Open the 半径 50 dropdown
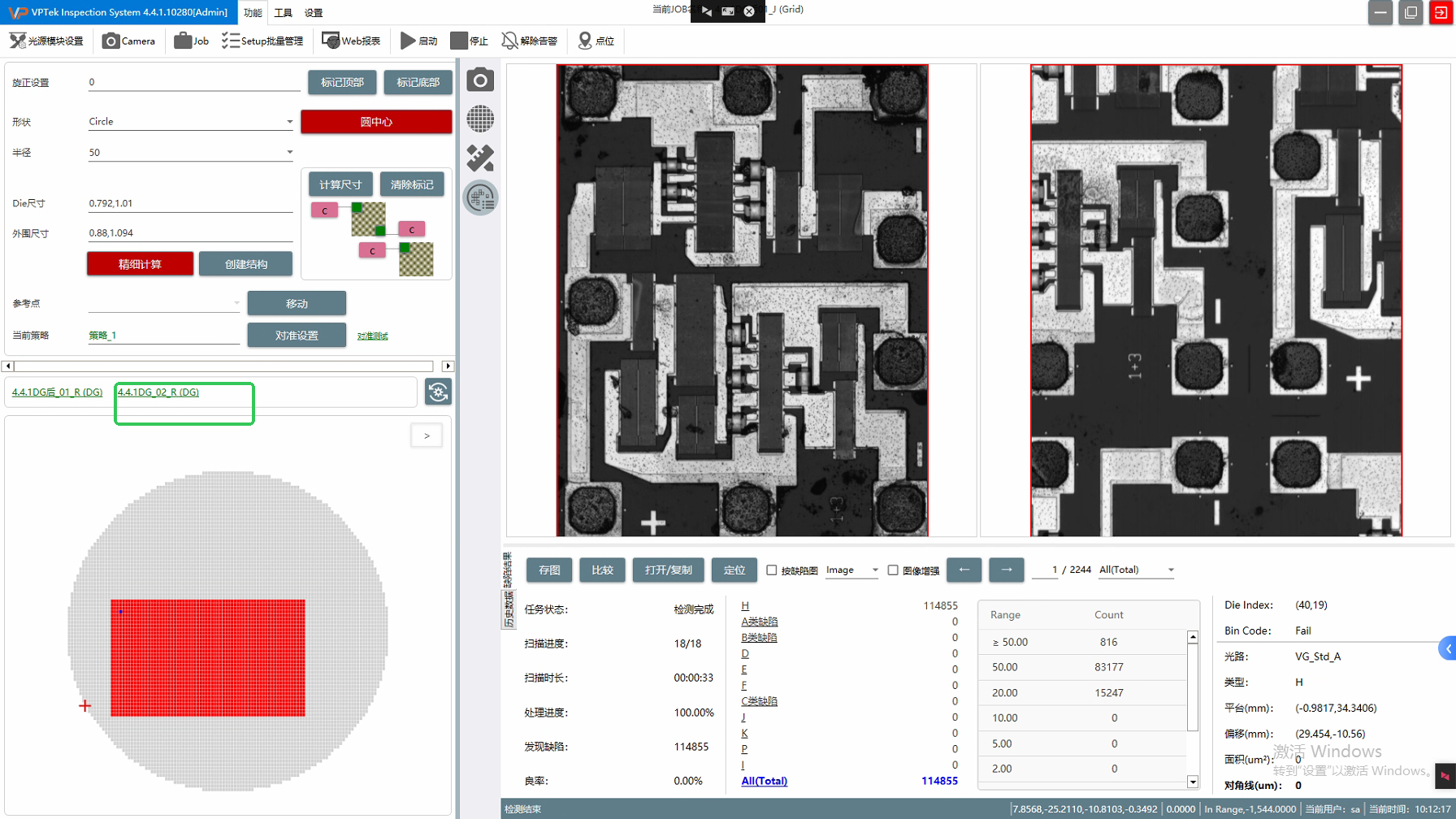Image resolution: width=1456 pixels, height=819 pixels. tap(191, 153)
